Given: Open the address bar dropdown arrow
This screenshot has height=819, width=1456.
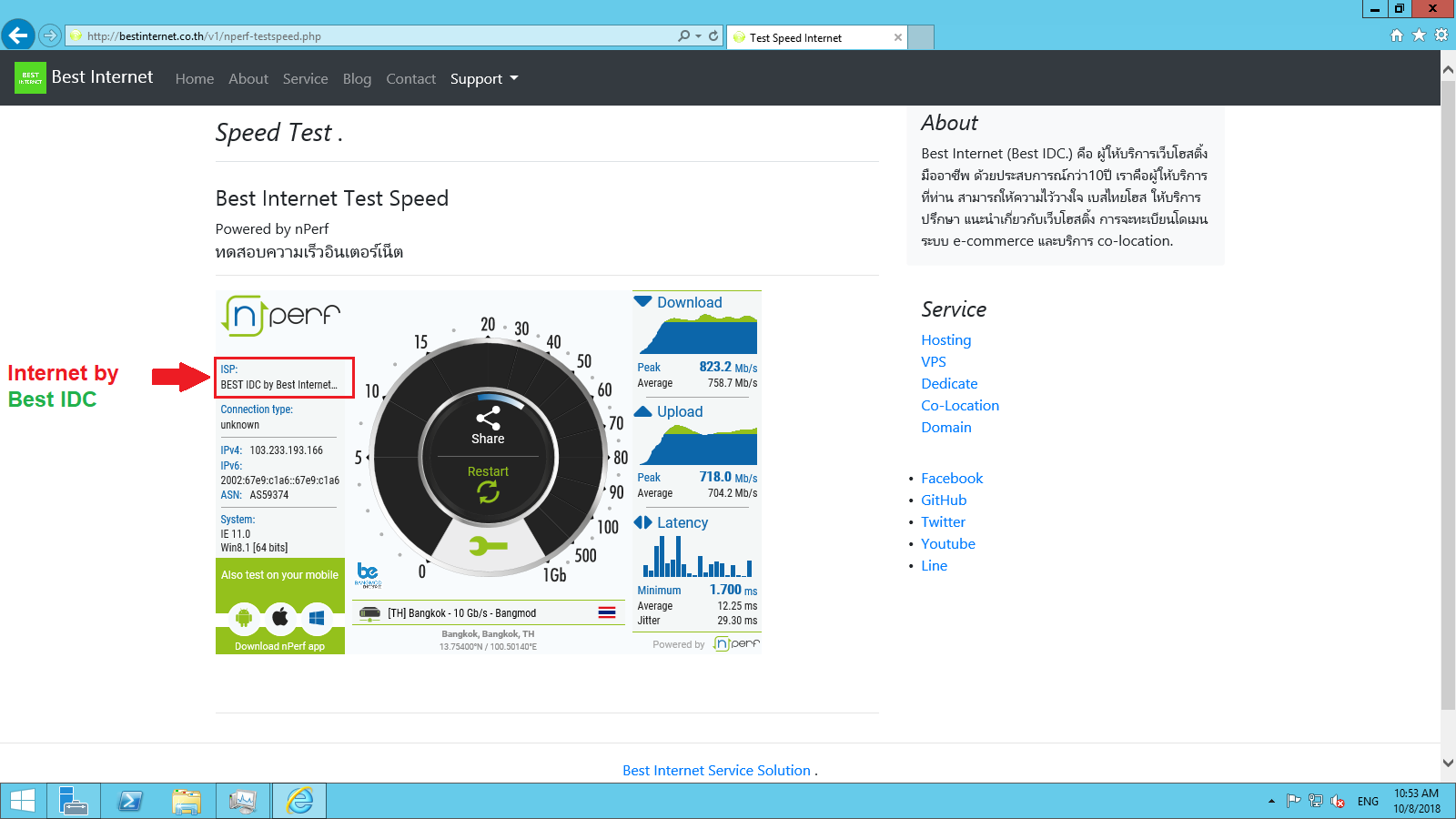Looking at the screenshot, I should [698, 35].
